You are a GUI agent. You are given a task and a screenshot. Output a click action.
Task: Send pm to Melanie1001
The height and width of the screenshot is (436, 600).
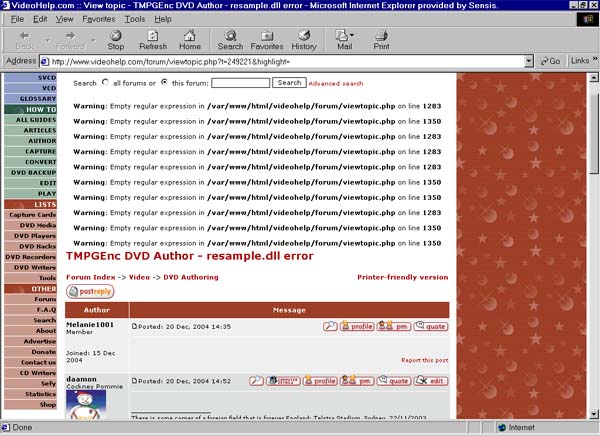[394, 326]
